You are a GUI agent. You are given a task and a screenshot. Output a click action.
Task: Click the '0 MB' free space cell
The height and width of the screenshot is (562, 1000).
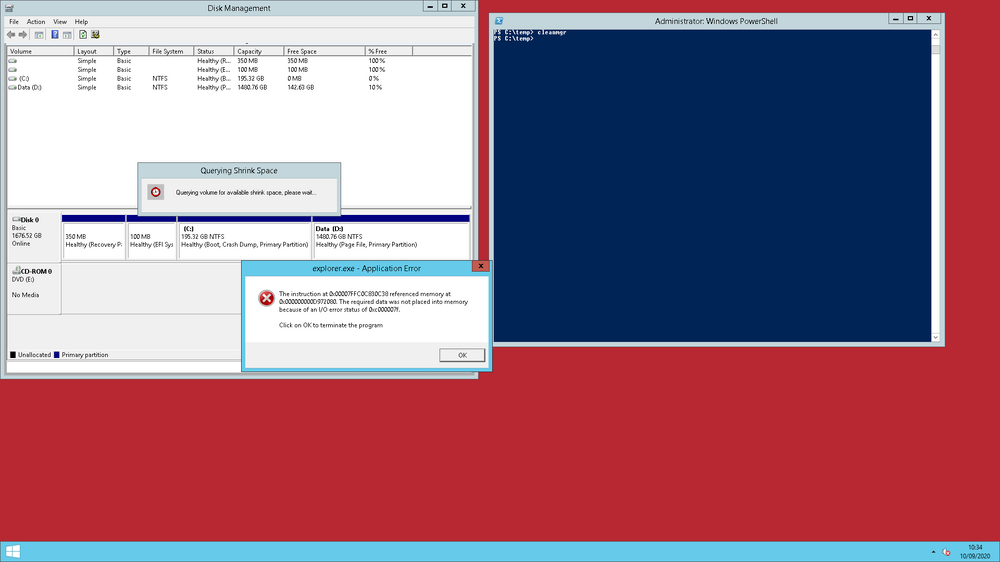pyautogui.click(x=294, y=78)
